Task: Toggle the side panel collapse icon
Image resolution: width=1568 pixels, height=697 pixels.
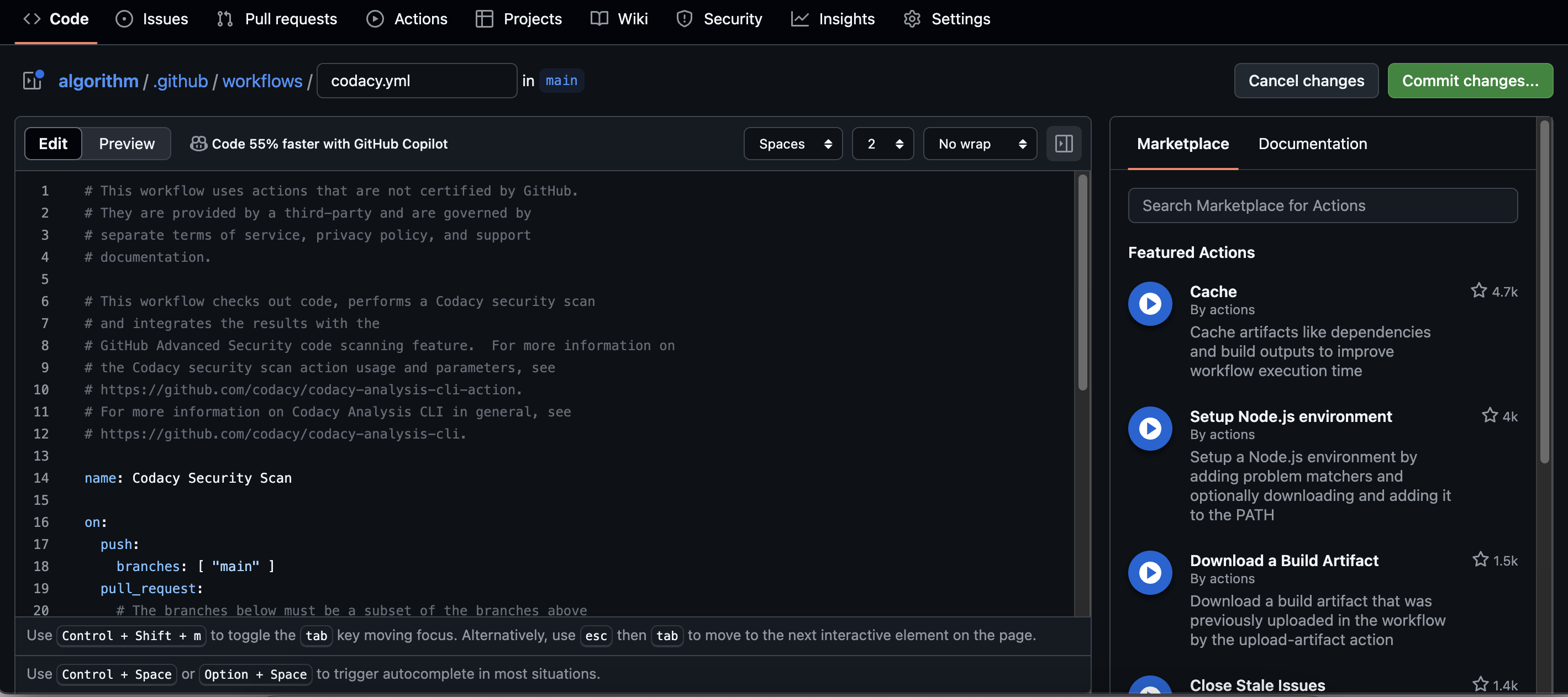Action: coord(1064,144)
